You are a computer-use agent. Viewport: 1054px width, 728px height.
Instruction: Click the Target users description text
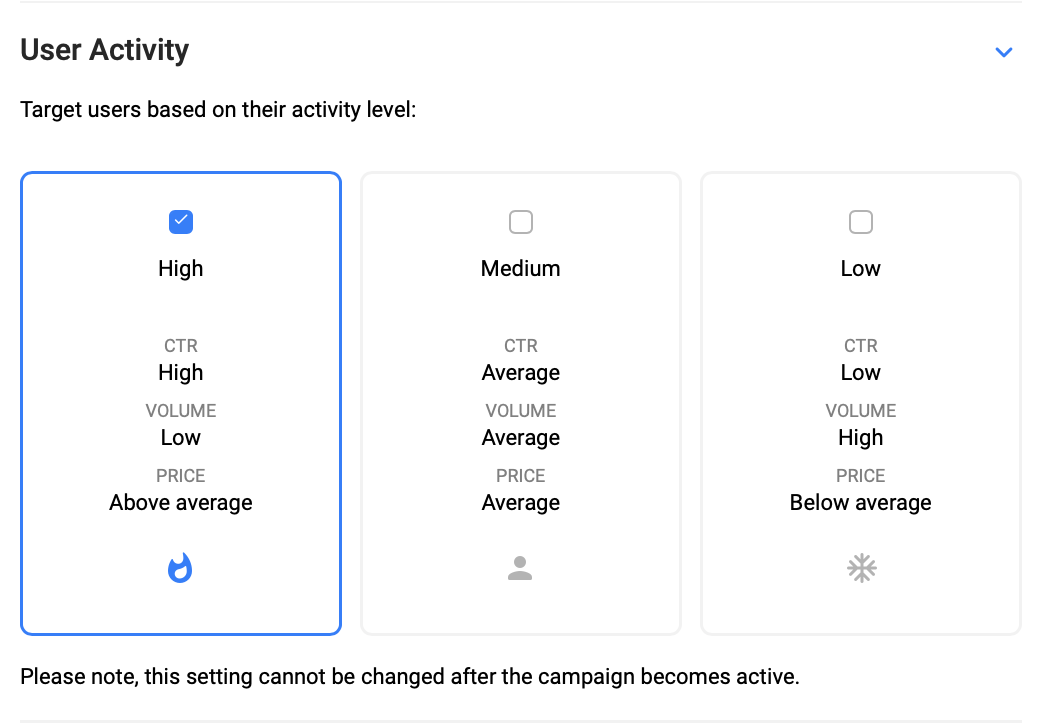[x=218, y=110]
